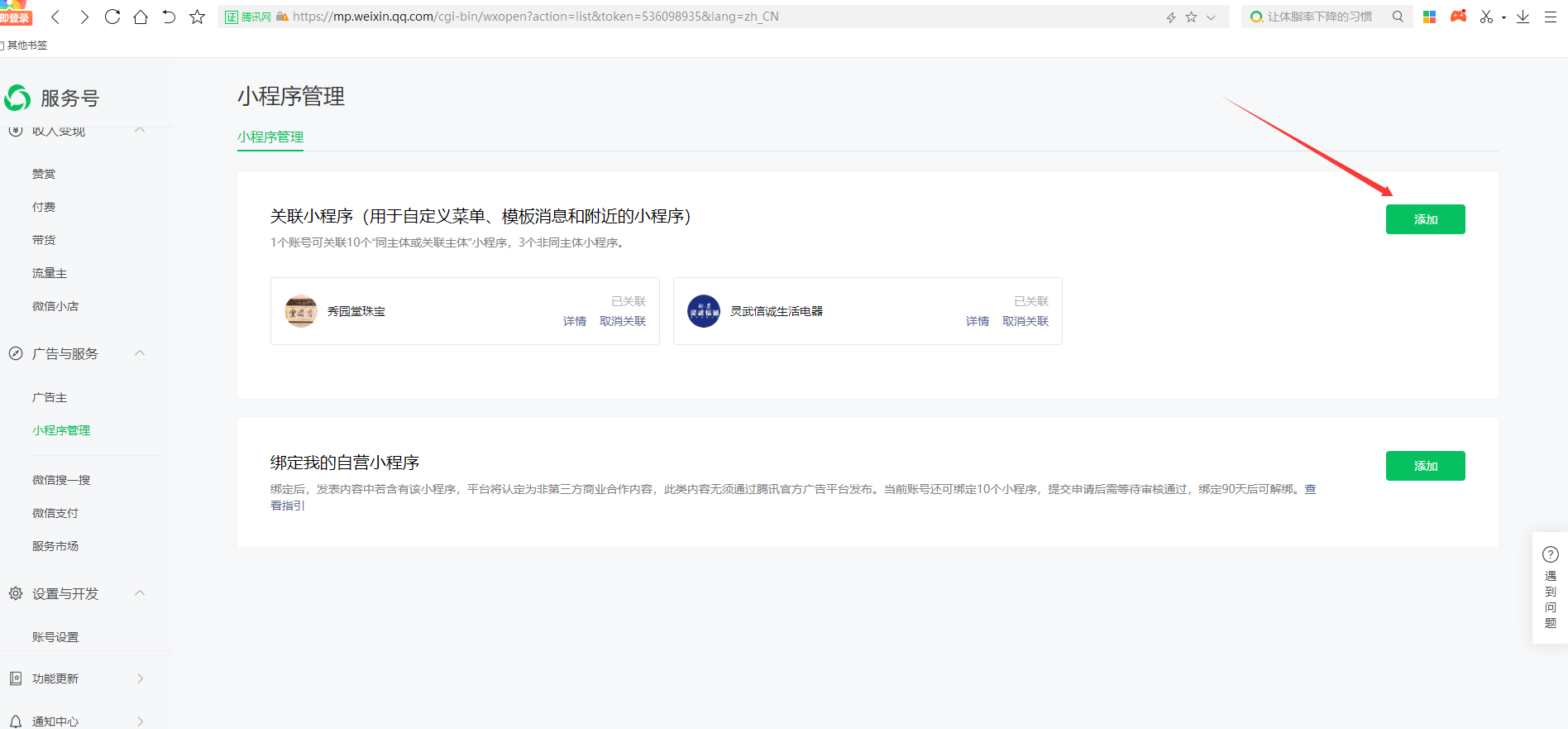The width and height of the screenshot is (1568, 729).
Task: Click the 小程序管理 page heading
Action: click(291, 97)
